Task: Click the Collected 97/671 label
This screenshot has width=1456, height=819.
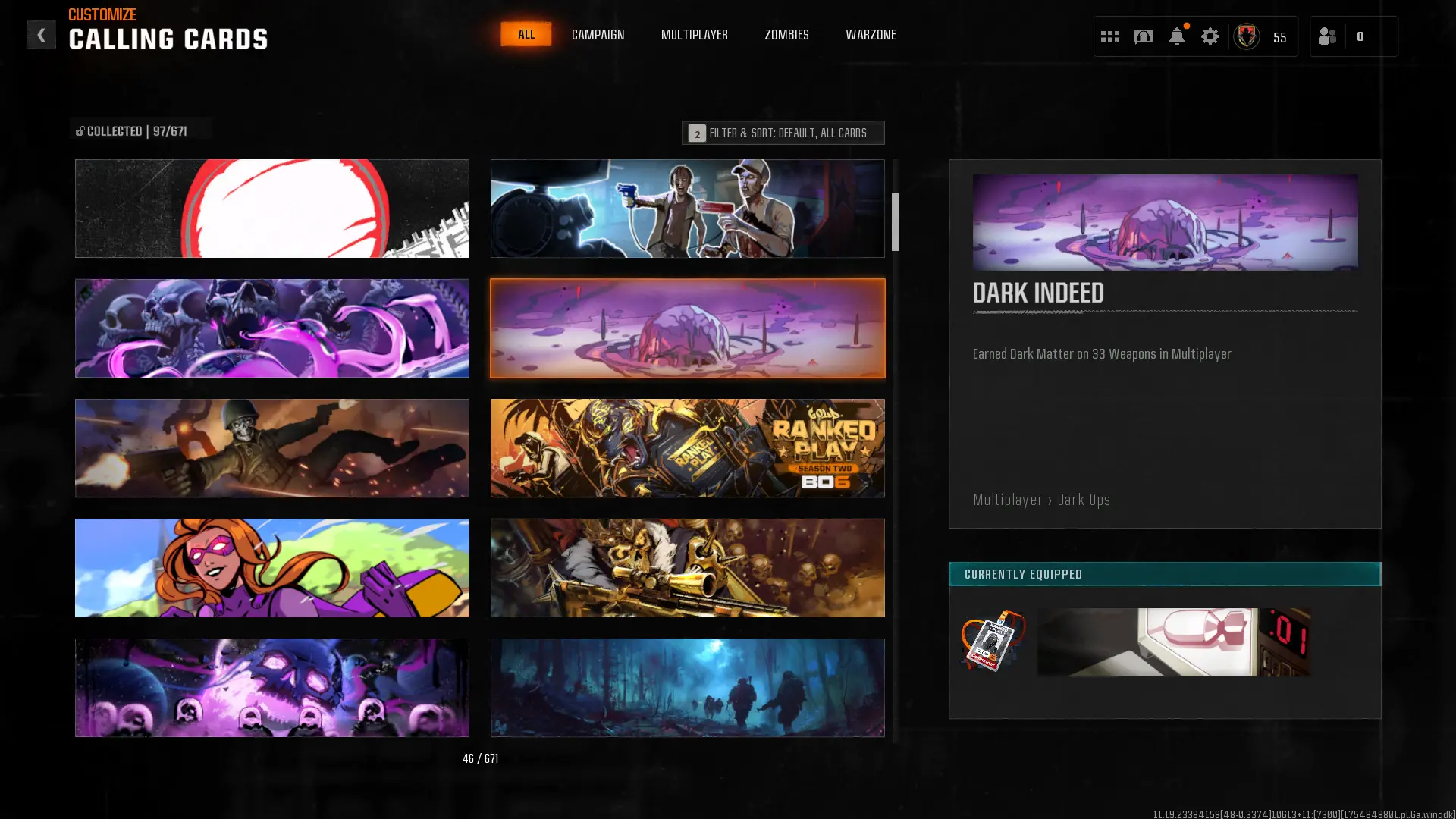Action: (136, 131)
